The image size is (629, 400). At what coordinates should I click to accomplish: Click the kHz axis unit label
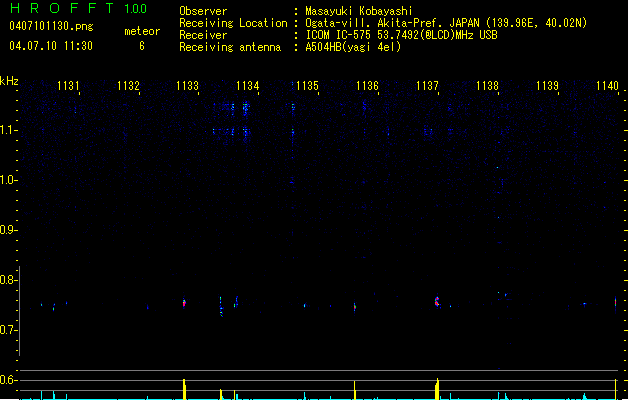click(x=9, y=81)
